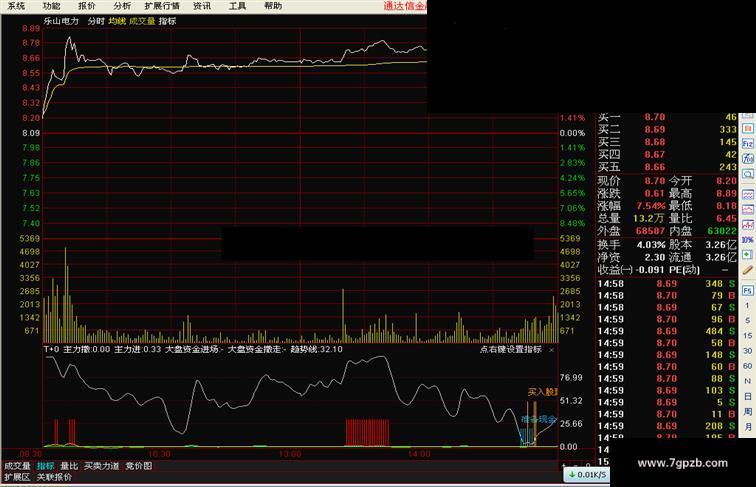The height and width of the screenshot is (487, 756).
Task: Click the 14:00 time axis label
Action: (419, 454)
